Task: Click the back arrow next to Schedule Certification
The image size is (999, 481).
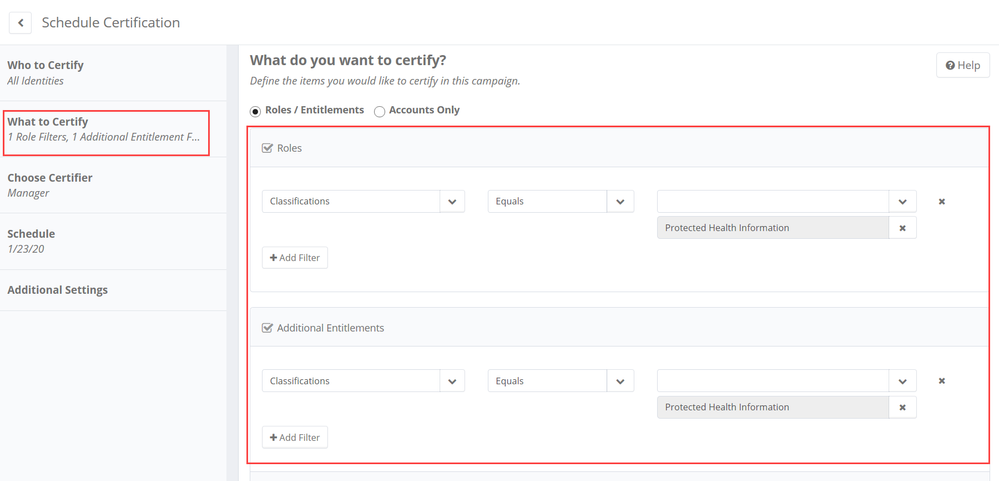Action: [x=20, y=22]
